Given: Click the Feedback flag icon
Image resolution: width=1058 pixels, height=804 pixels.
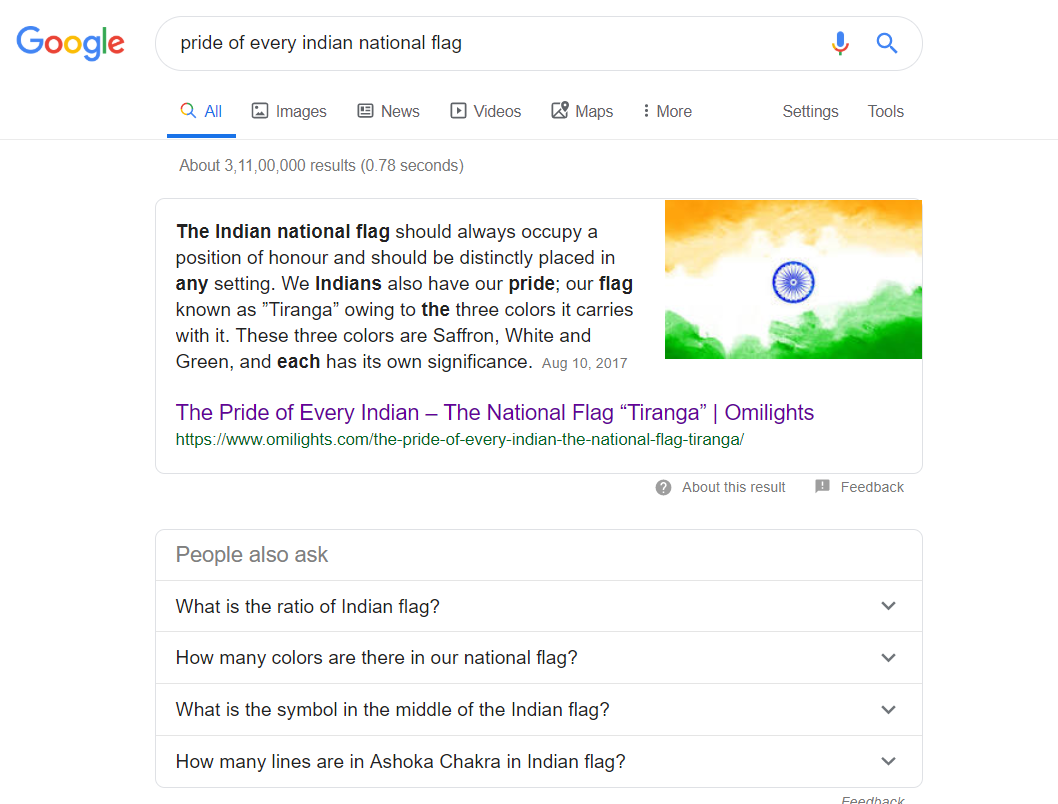Looking at the screenshot, I should click(822, 487).
